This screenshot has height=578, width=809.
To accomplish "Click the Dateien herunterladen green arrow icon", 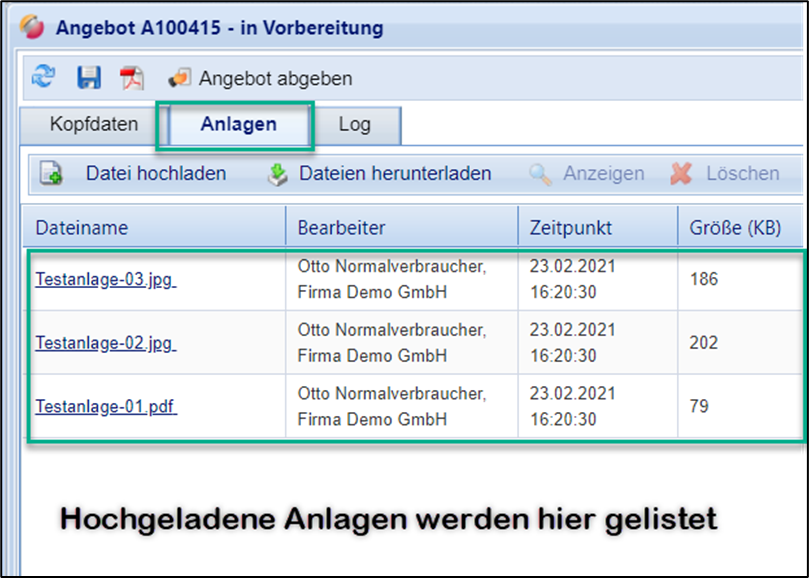I will (278, 174).
